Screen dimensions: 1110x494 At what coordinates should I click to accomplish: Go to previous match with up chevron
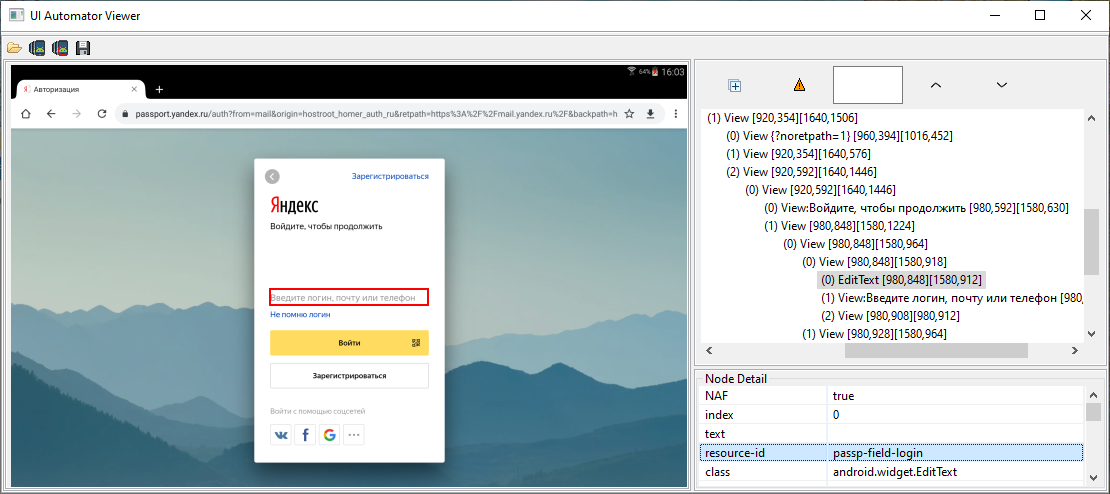[x=935, y=85]
